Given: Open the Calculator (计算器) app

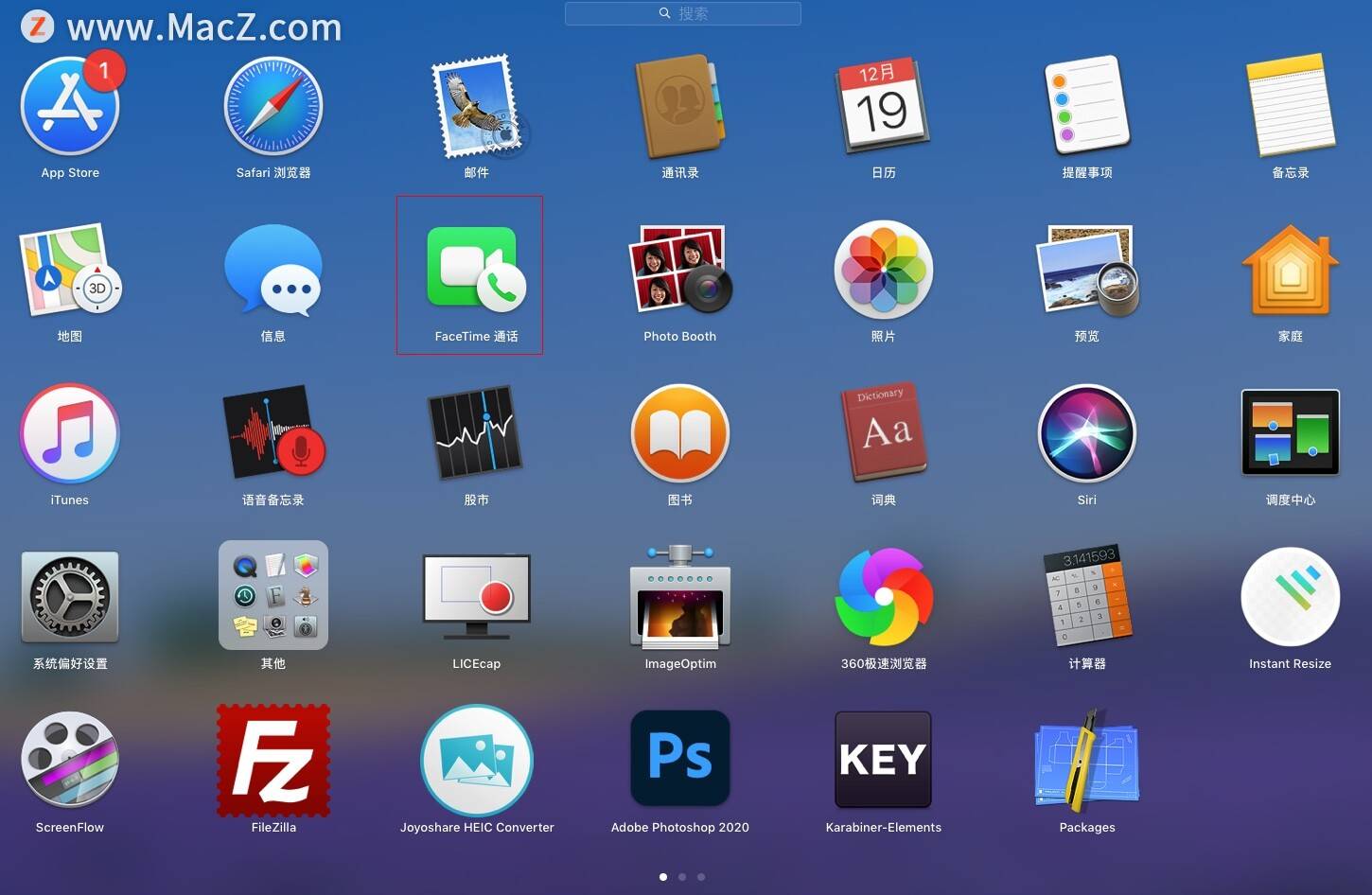Looking at the screenshot, I should [1087, 598].
